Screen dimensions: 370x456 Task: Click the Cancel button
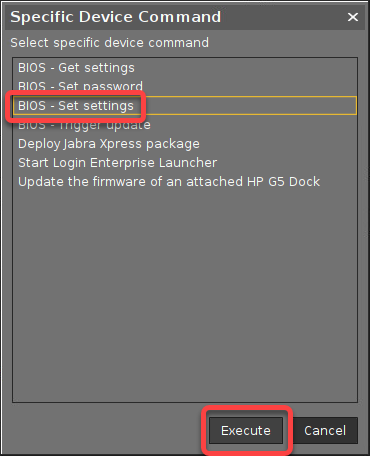coord(325,430)
